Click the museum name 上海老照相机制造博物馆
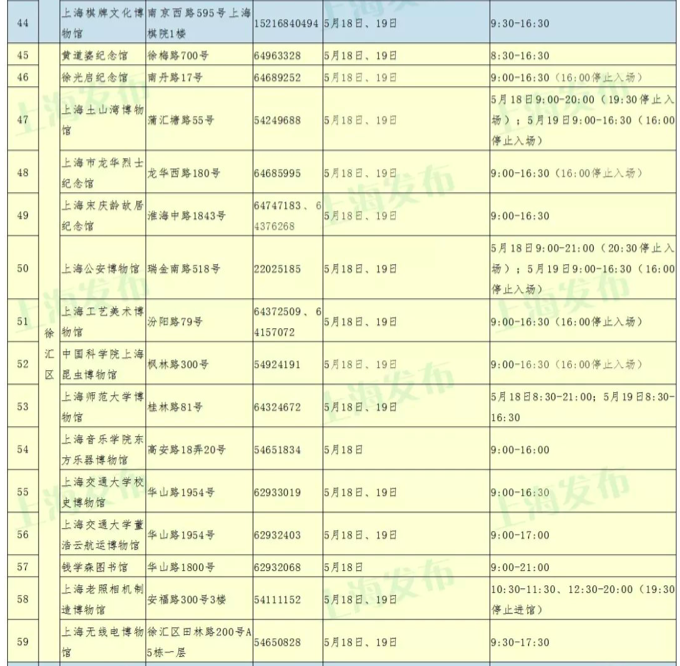680x666 pixels. click(102, 599)
